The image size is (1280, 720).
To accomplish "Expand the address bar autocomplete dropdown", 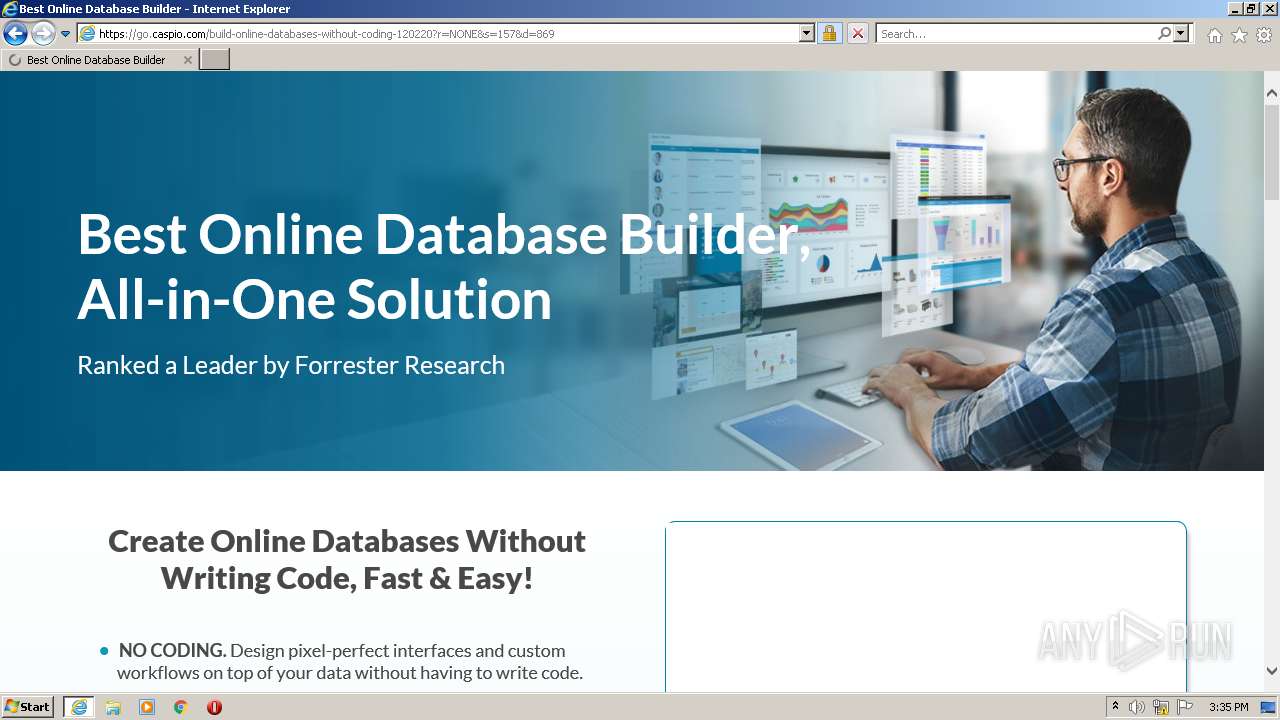I will tap(807, 33).
